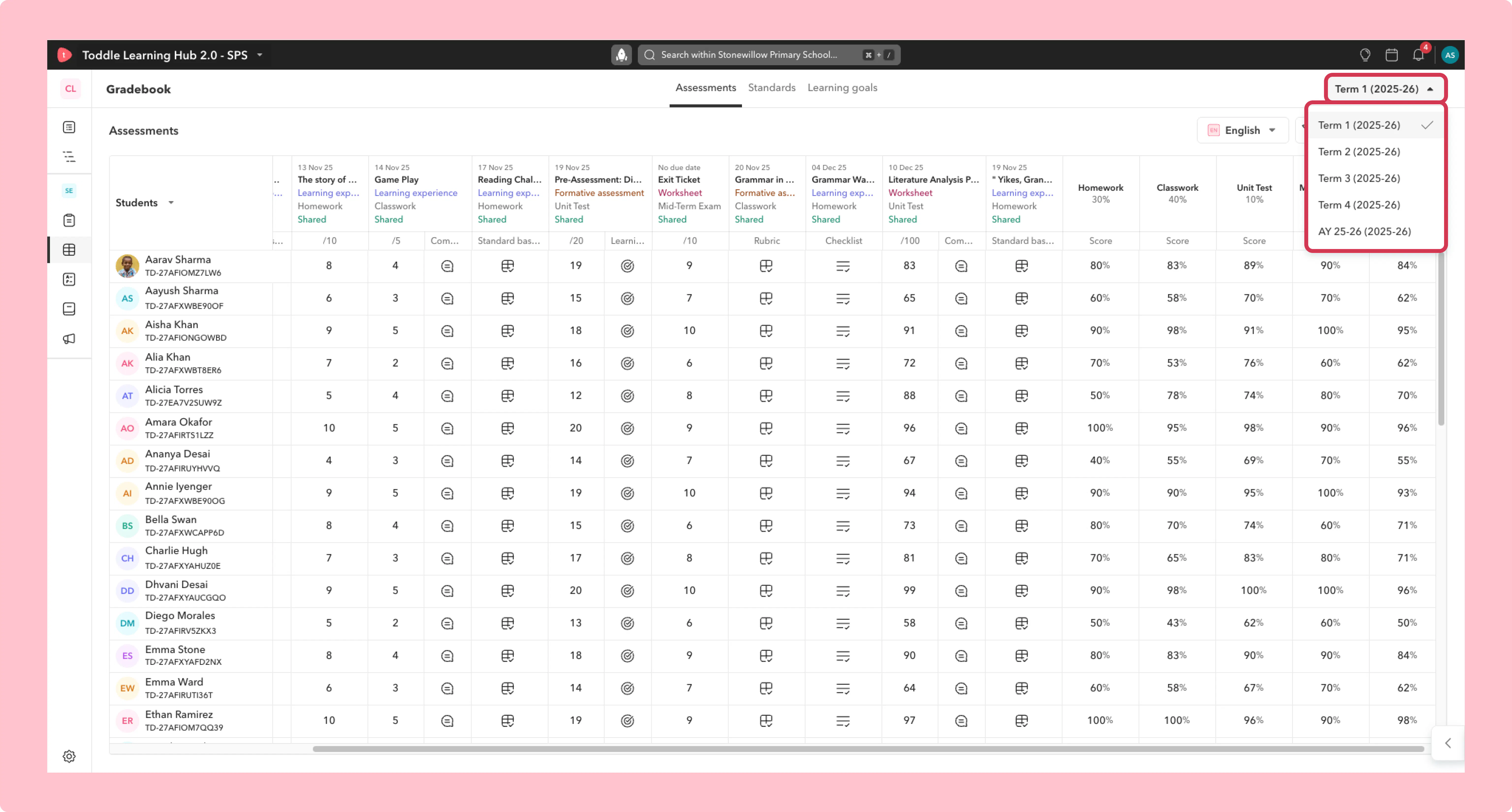Open the notifications bell
Screen dimensions: 1512x812
click(1419, 55)
